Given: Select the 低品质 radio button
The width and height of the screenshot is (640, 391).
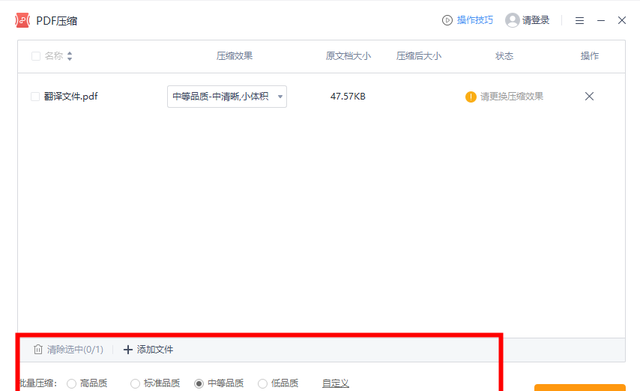Looking at the screenshot, I should pyautogui.click(x=262, y=384).
